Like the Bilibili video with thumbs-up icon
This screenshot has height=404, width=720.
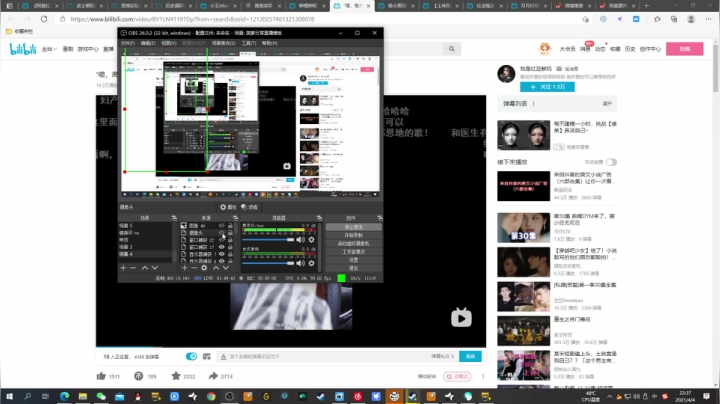(x=101, y=376)
